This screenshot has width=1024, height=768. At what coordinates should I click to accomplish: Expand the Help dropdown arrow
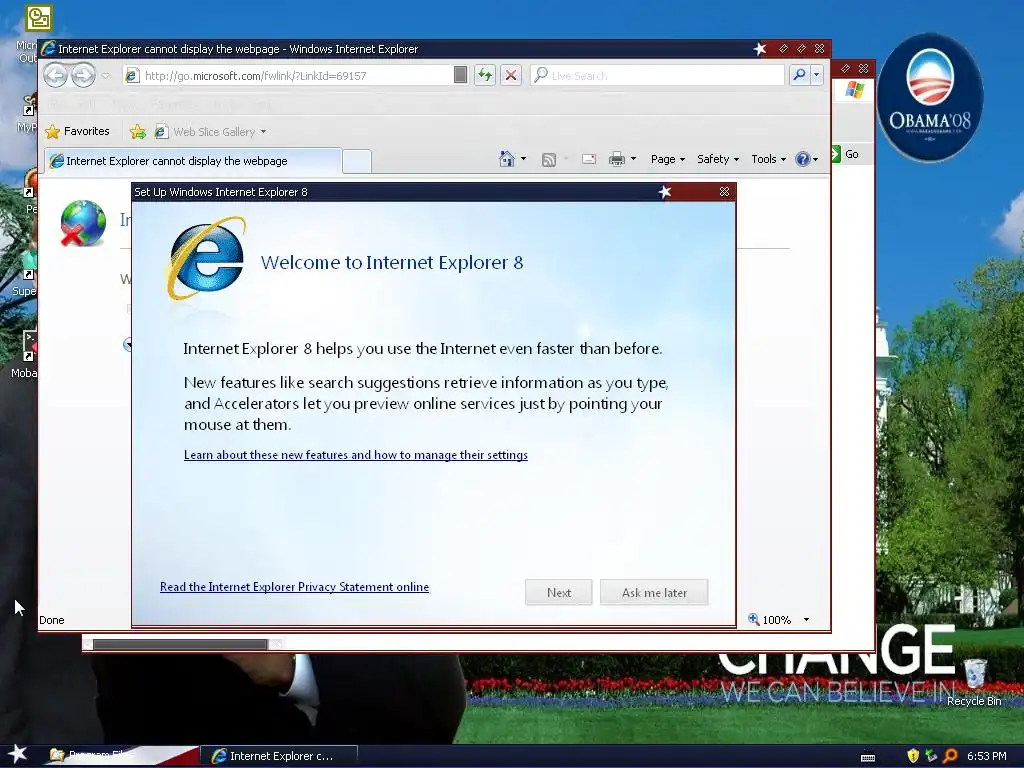click(x=815, y=159)
